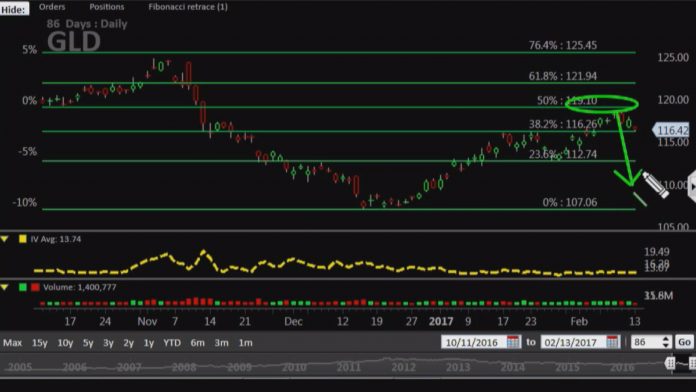
Task: Click the days count stepper arrows
Action: [665, 342]
